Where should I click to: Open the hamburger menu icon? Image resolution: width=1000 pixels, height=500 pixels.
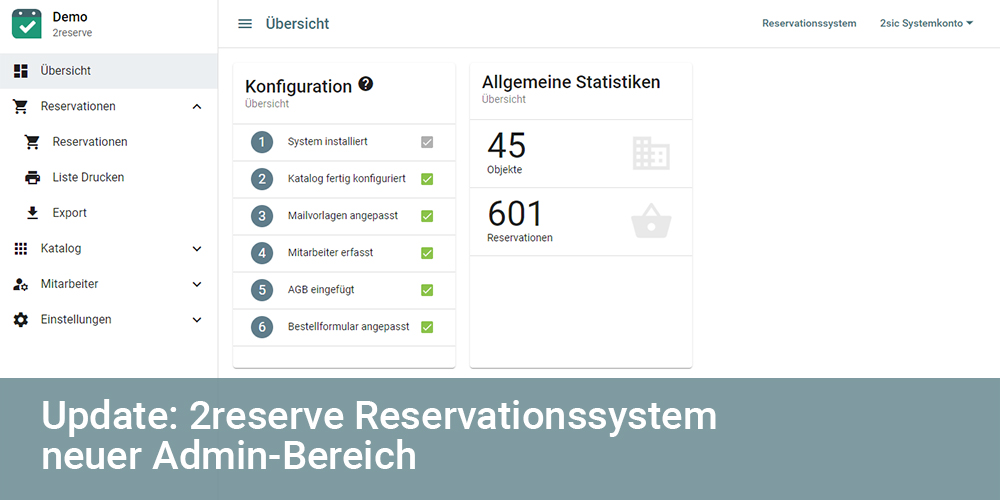[245, 24]
